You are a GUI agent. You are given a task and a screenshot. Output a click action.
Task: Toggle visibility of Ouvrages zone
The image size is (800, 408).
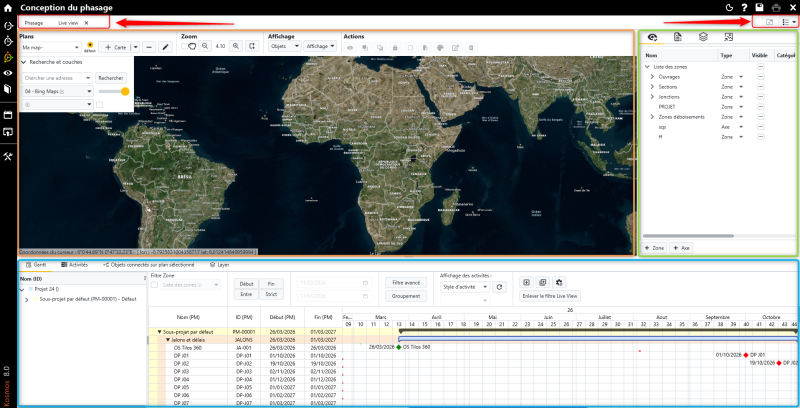point(760,76)
